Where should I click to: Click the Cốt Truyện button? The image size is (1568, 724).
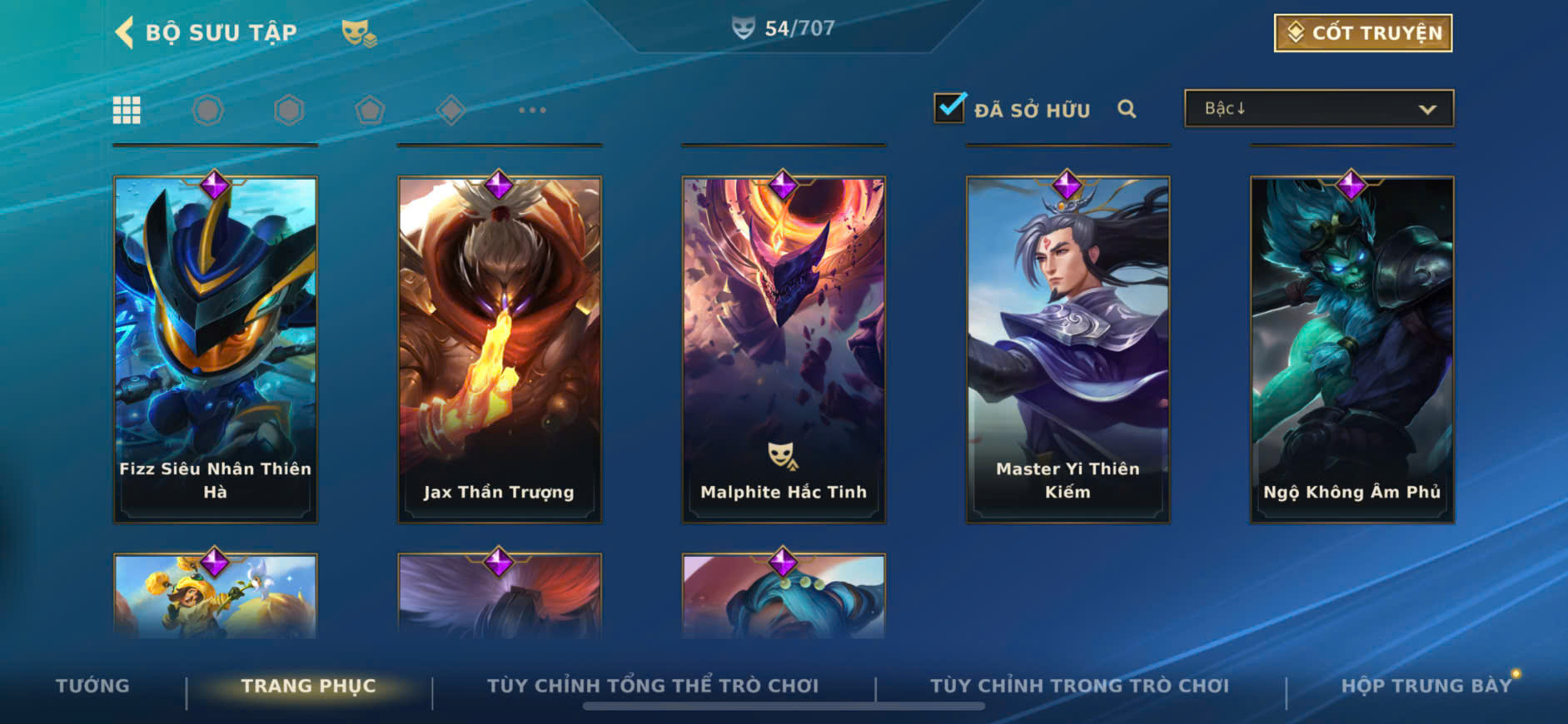click(x=1363, y=32)
